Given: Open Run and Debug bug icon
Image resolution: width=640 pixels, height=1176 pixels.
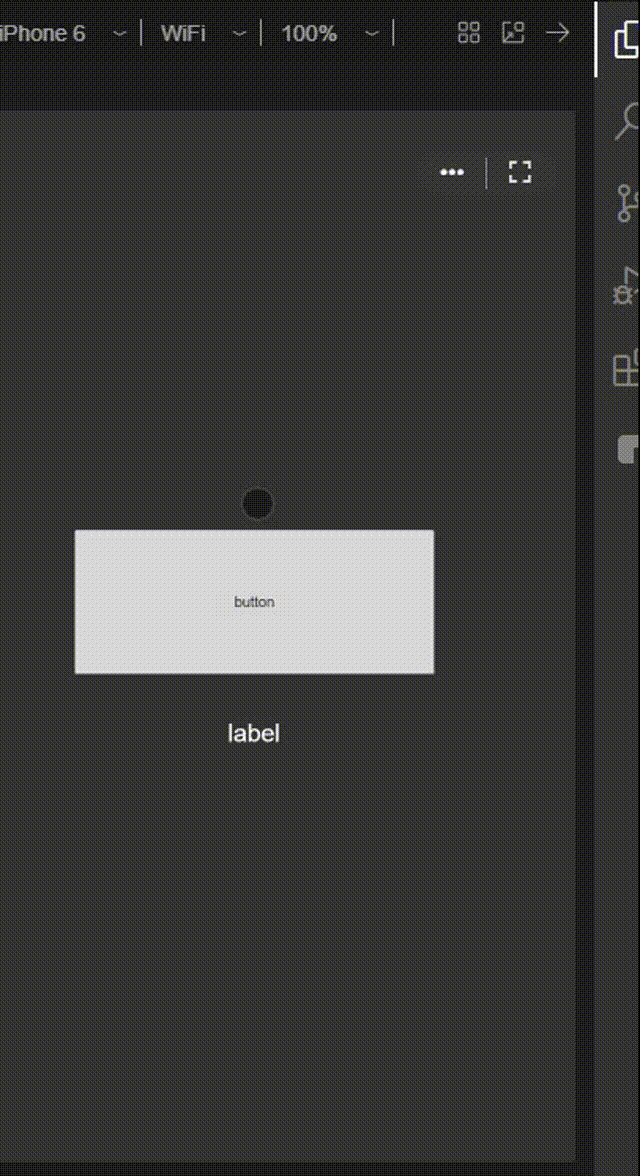Looking at the screenshot, I should 627,286.
